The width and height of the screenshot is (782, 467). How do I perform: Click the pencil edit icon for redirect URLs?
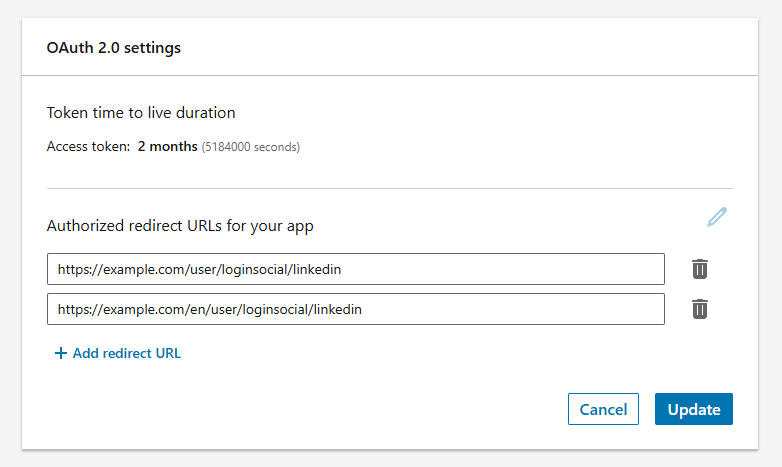coord(717,217)
